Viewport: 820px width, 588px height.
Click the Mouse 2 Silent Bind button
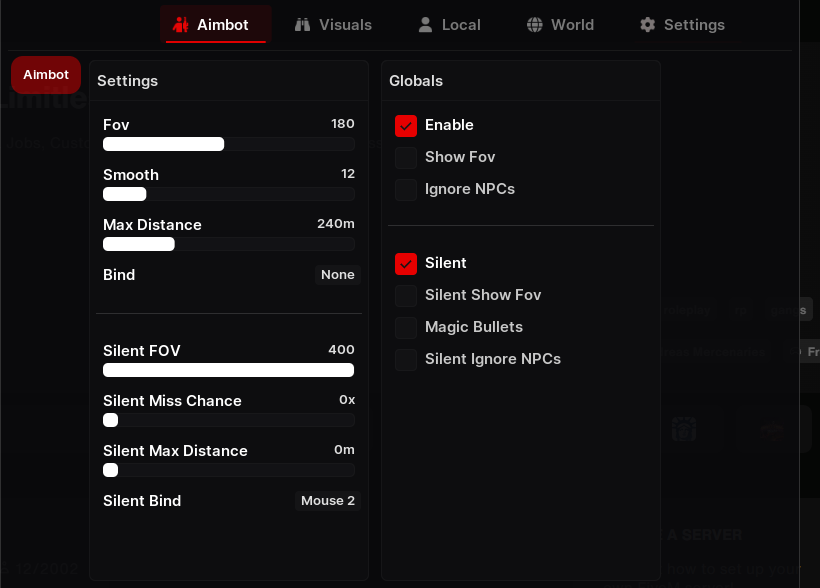click(x=328, y=501)
